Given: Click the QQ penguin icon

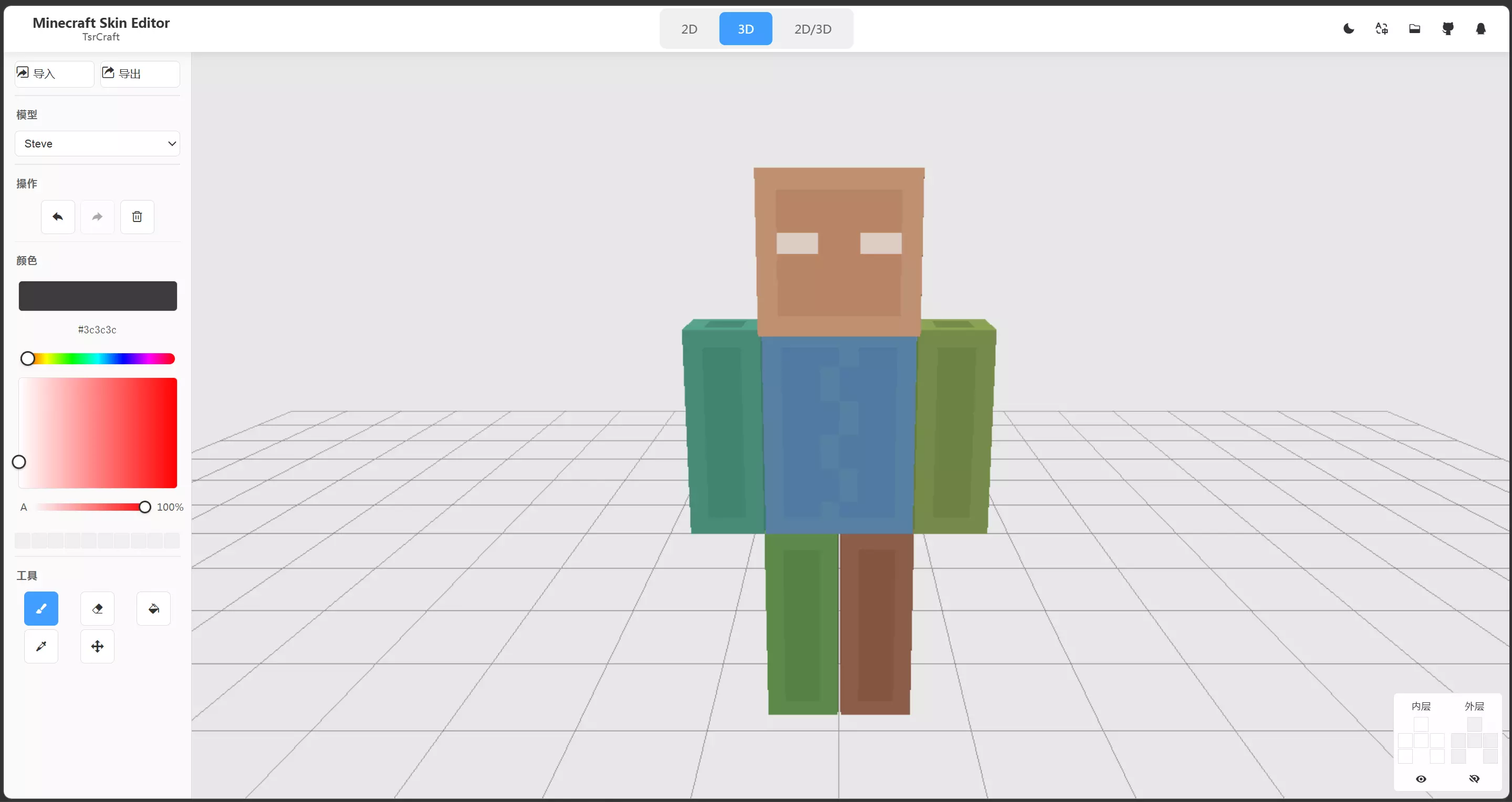Looking at the screenshot, I should tap(1481, 29).
